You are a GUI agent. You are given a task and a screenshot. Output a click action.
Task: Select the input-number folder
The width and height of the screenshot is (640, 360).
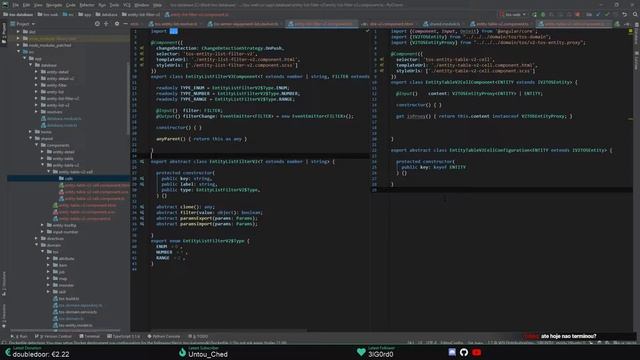pos(62,232)
